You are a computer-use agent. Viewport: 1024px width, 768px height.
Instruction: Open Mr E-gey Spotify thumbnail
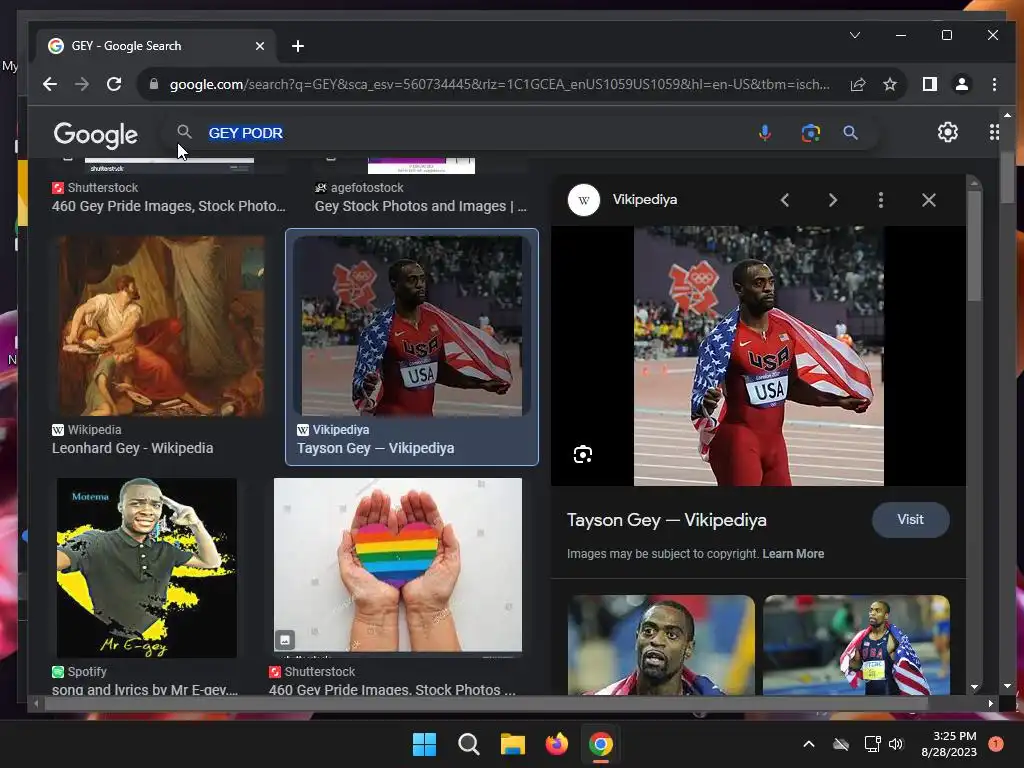(147, 568)
